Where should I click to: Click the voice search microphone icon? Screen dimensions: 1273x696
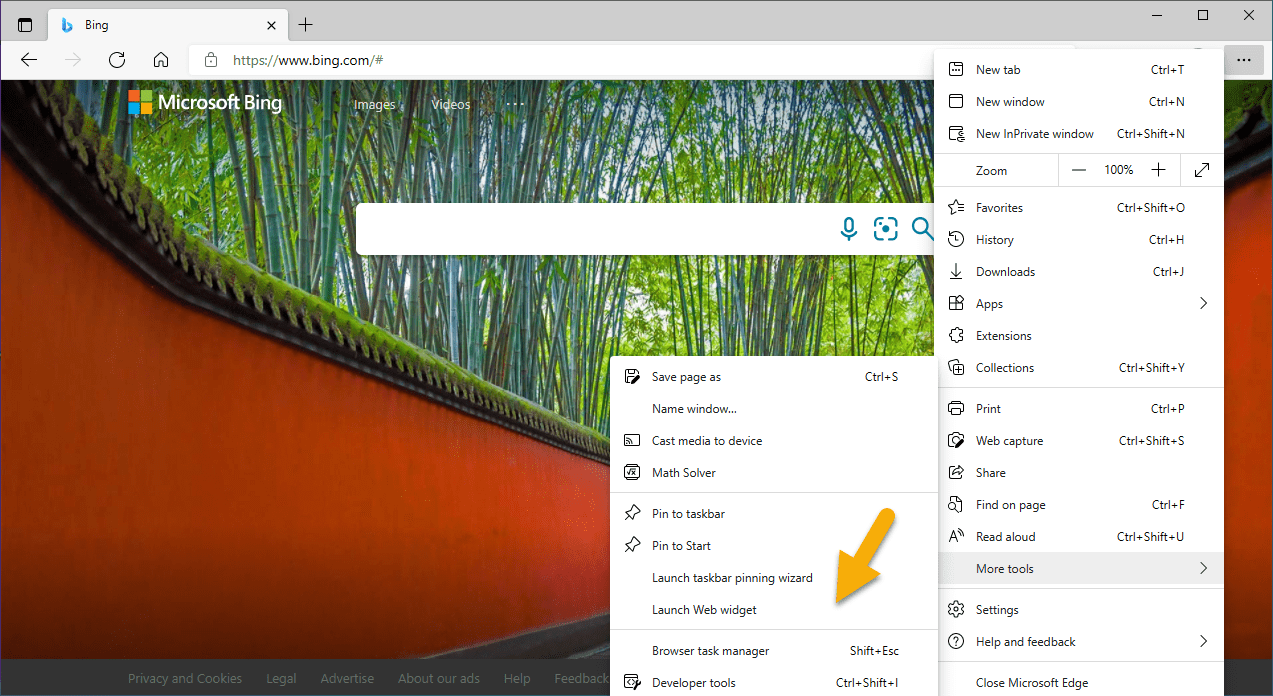pyautogui.click(x=848, y=229)
